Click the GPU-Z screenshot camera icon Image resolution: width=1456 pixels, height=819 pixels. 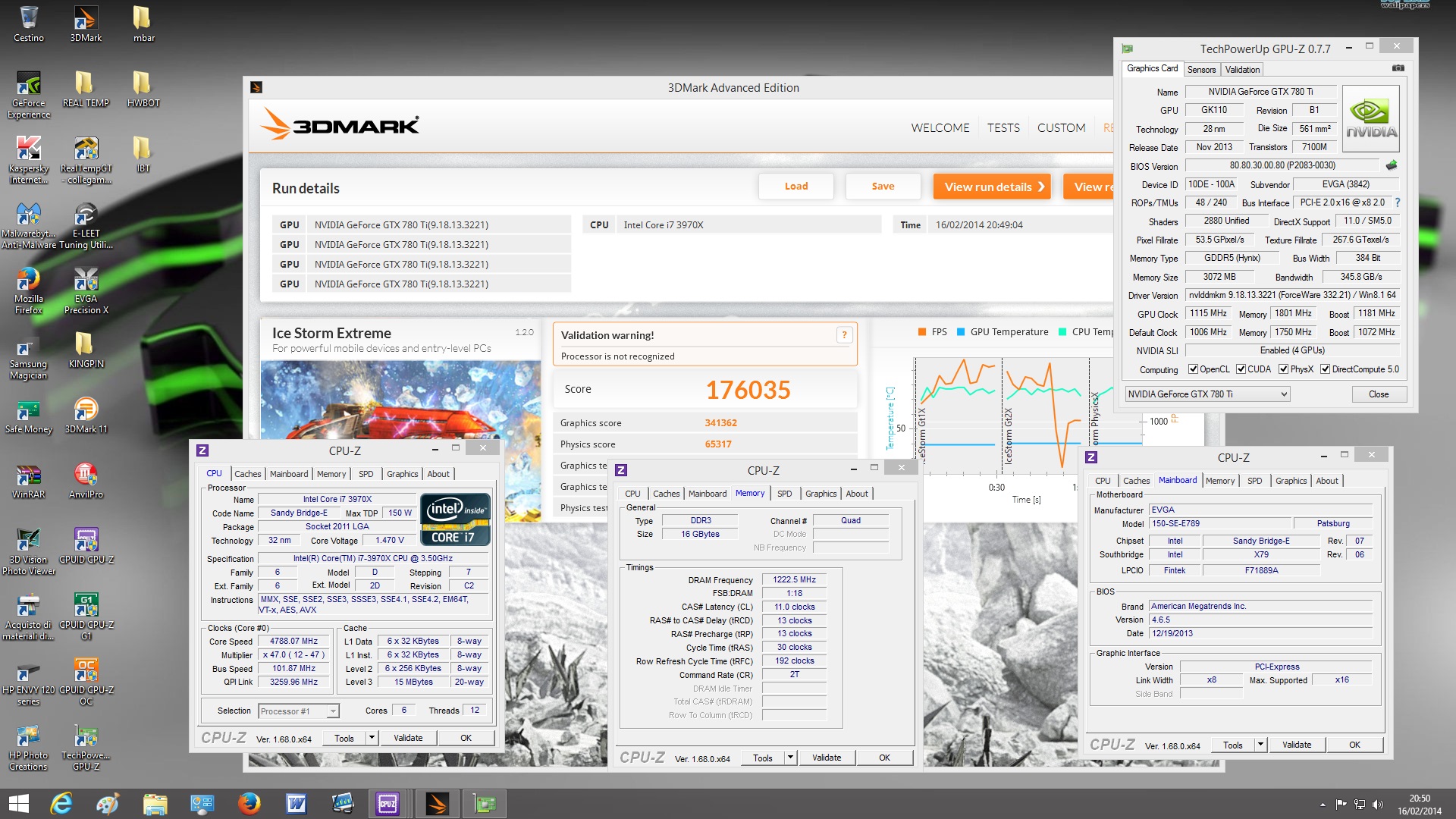tap(1398, 68)
